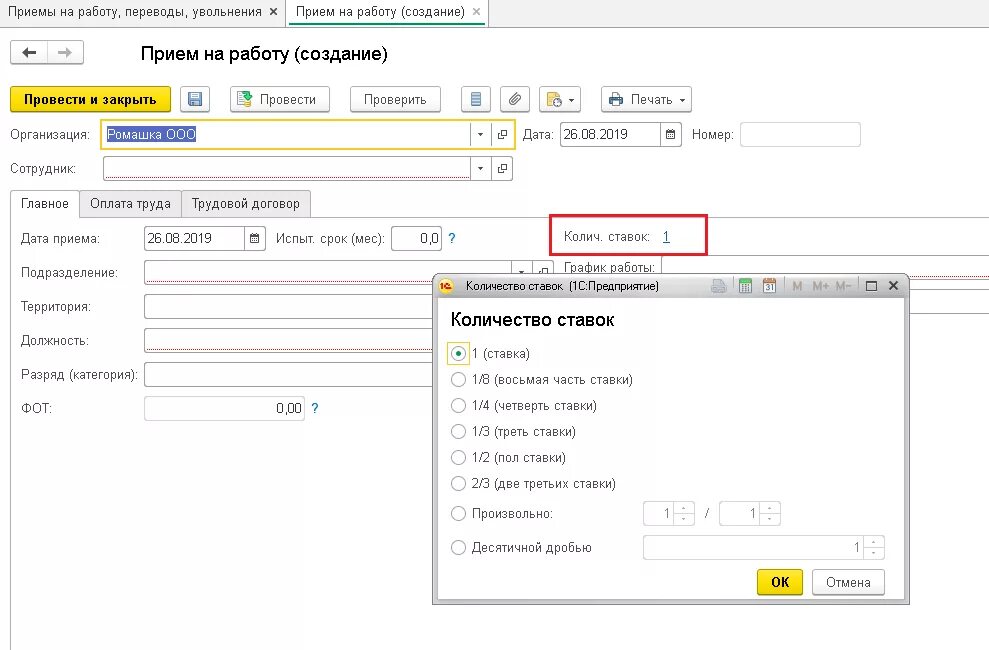Open the Сотрудник record with the open icon

tap(502, 168)
